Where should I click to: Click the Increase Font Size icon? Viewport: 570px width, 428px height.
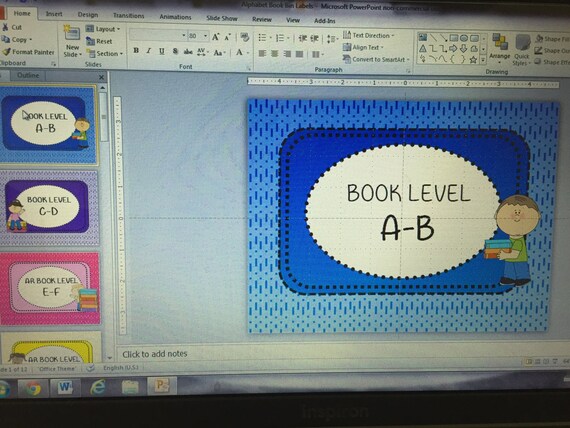(216, 37)
